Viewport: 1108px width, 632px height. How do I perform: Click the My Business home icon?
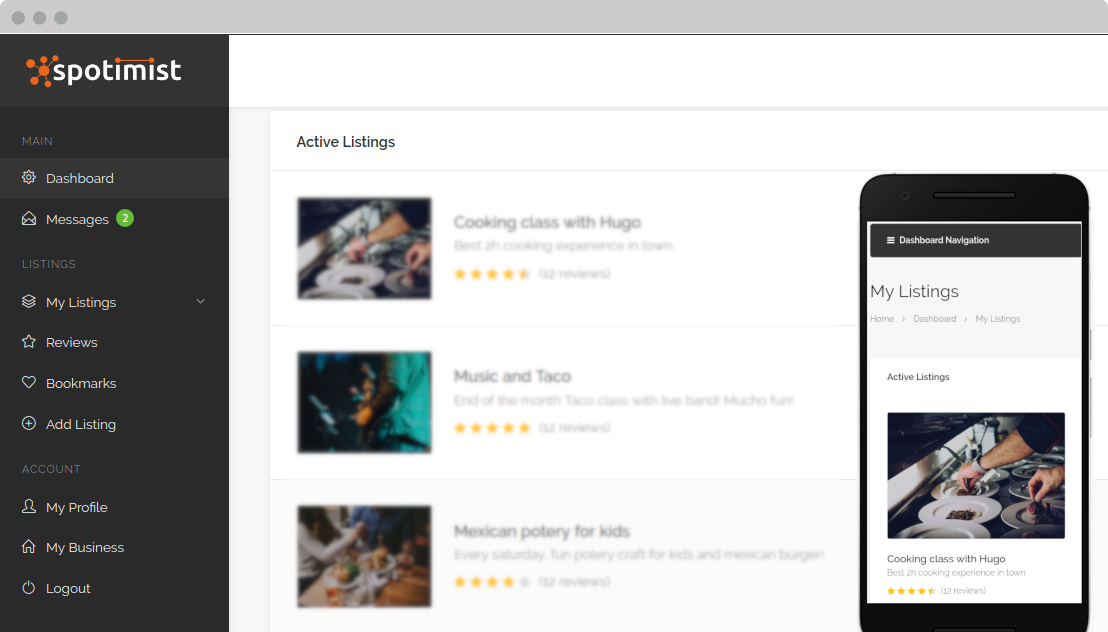click(x=29, y=547)
